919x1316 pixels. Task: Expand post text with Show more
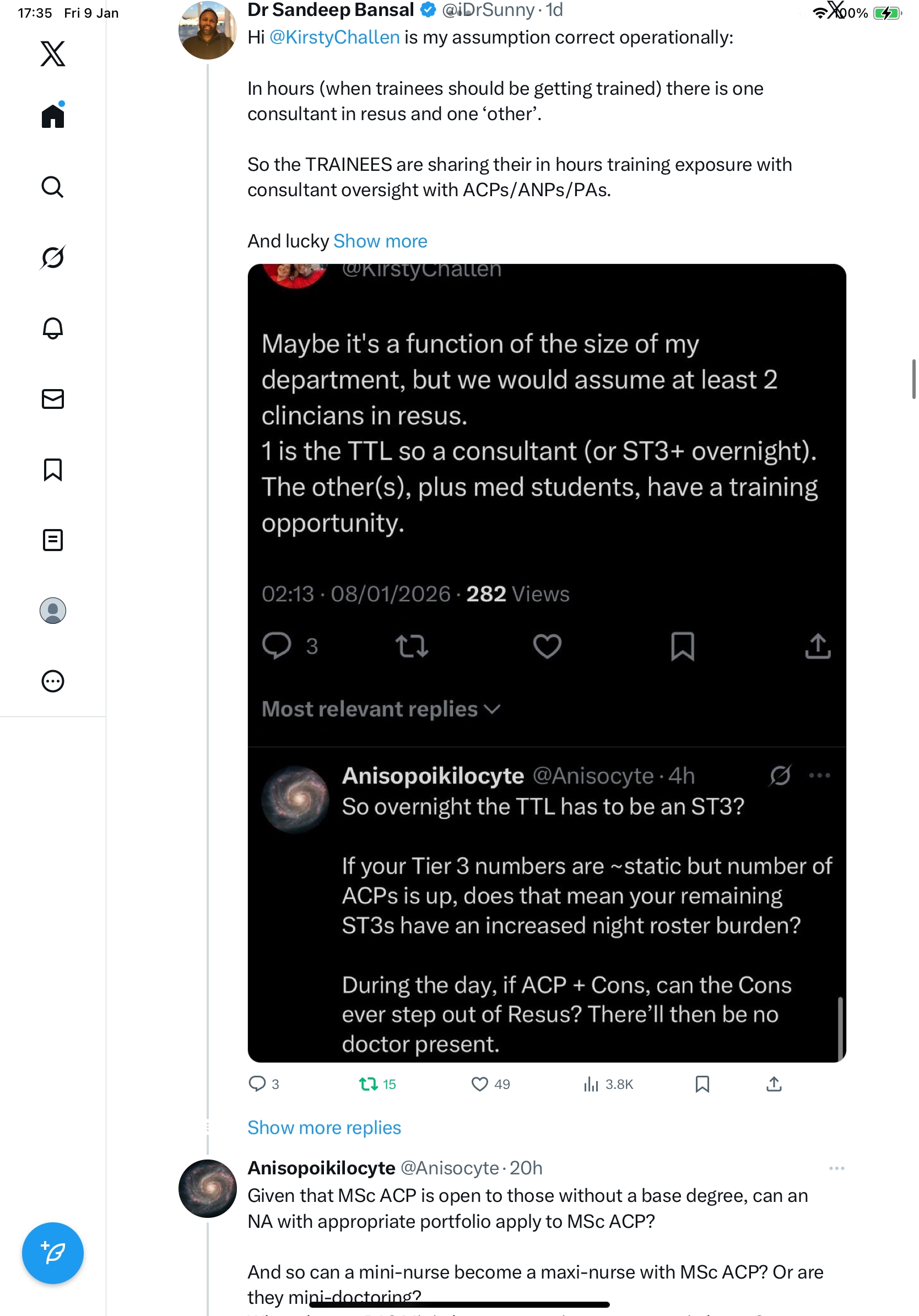click(x=380, y=241)
